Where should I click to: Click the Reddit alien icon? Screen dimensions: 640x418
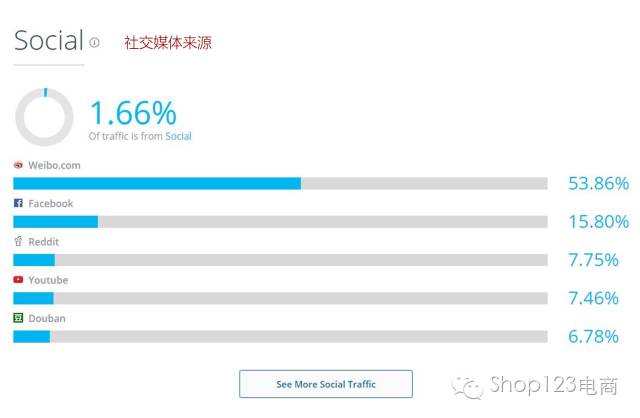point(18,241)
